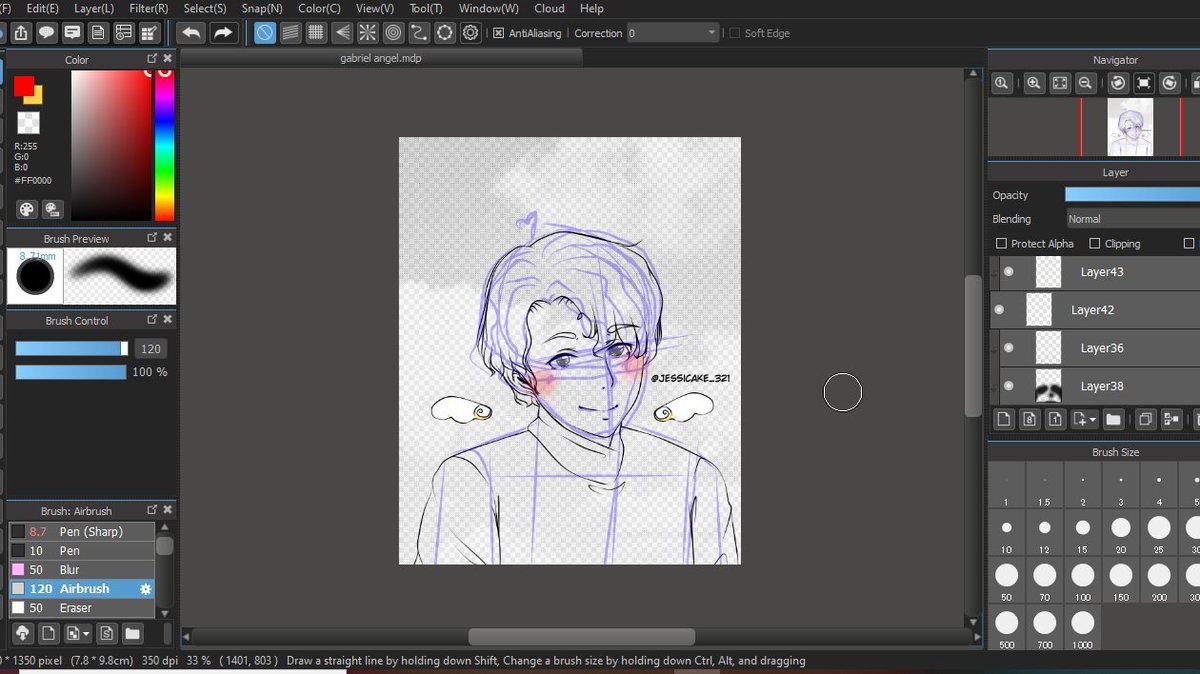Open the Snap(N) menu
This screenshot has height=674, width=1200.
pos(262,8)
